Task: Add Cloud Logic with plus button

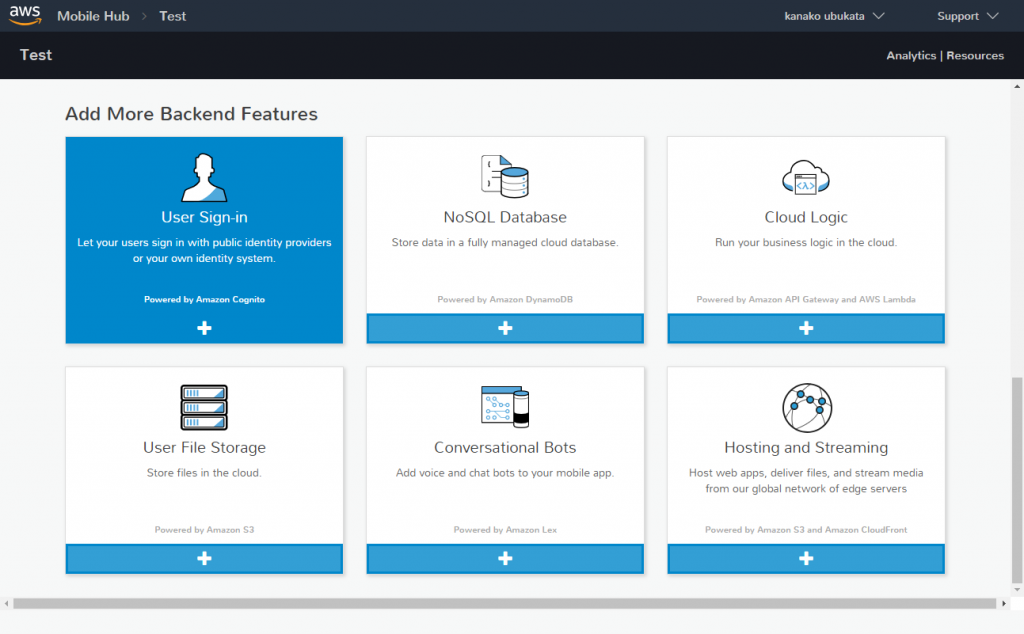Action: tap(806, 328)
